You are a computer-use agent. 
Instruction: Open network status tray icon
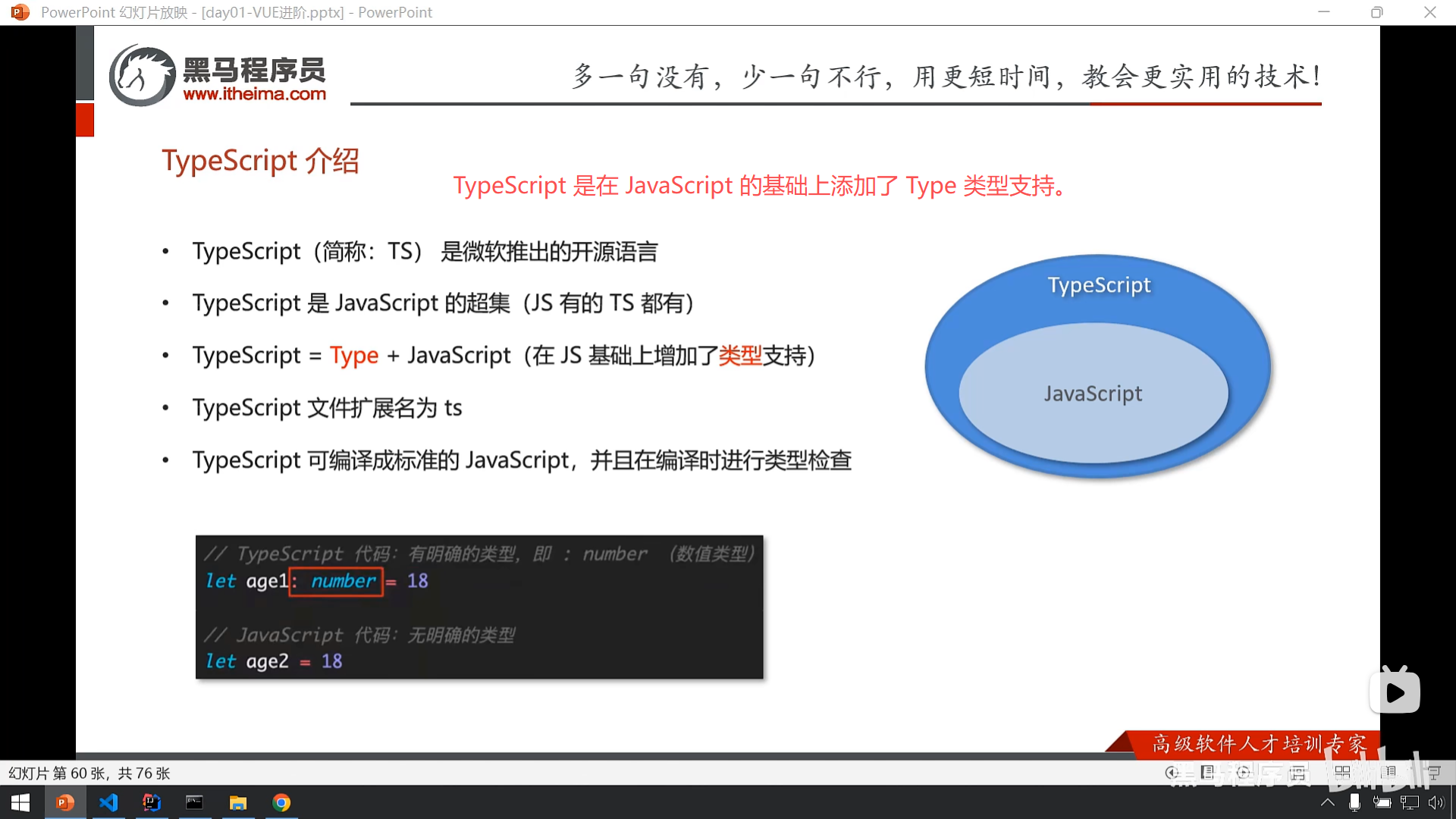1409,802
